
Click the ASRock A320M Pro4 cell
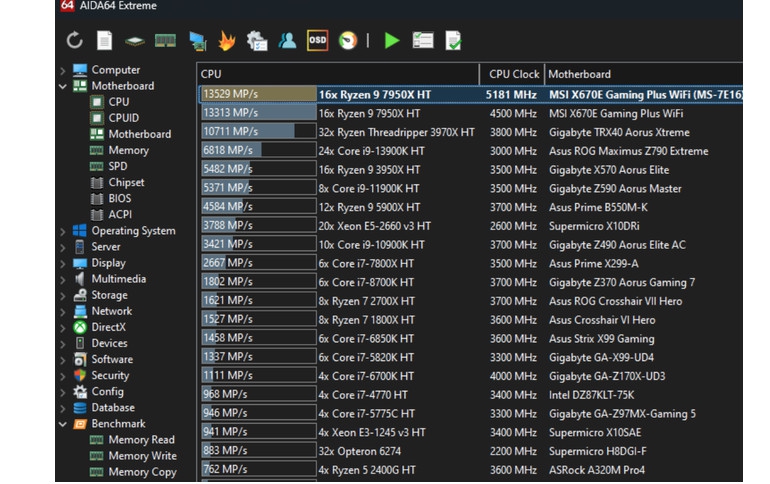597,470
